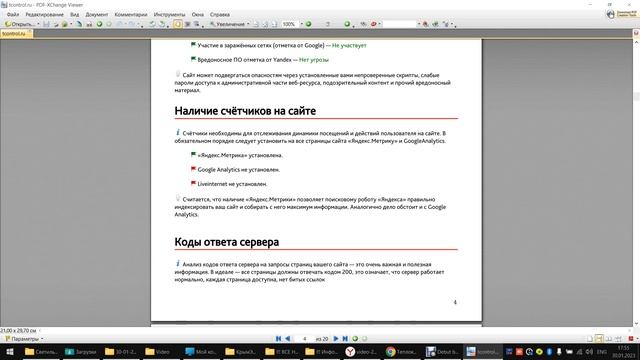Click the ENG language indicator in tray
This screenshot has height=360, width=640.
[x=602, y=351]
